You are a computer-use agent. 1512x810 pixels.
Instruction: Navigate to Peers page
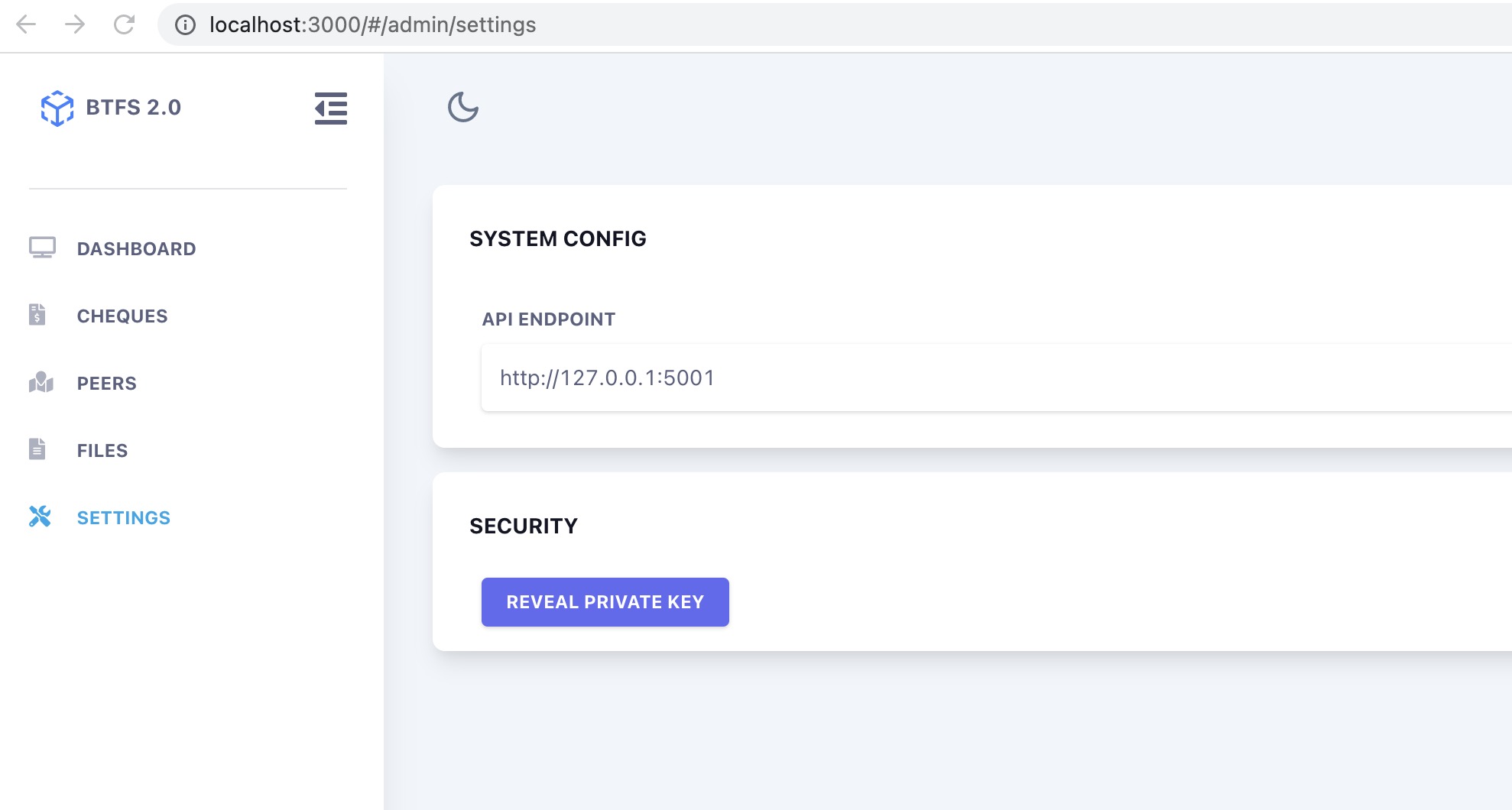tap(106, 384)
